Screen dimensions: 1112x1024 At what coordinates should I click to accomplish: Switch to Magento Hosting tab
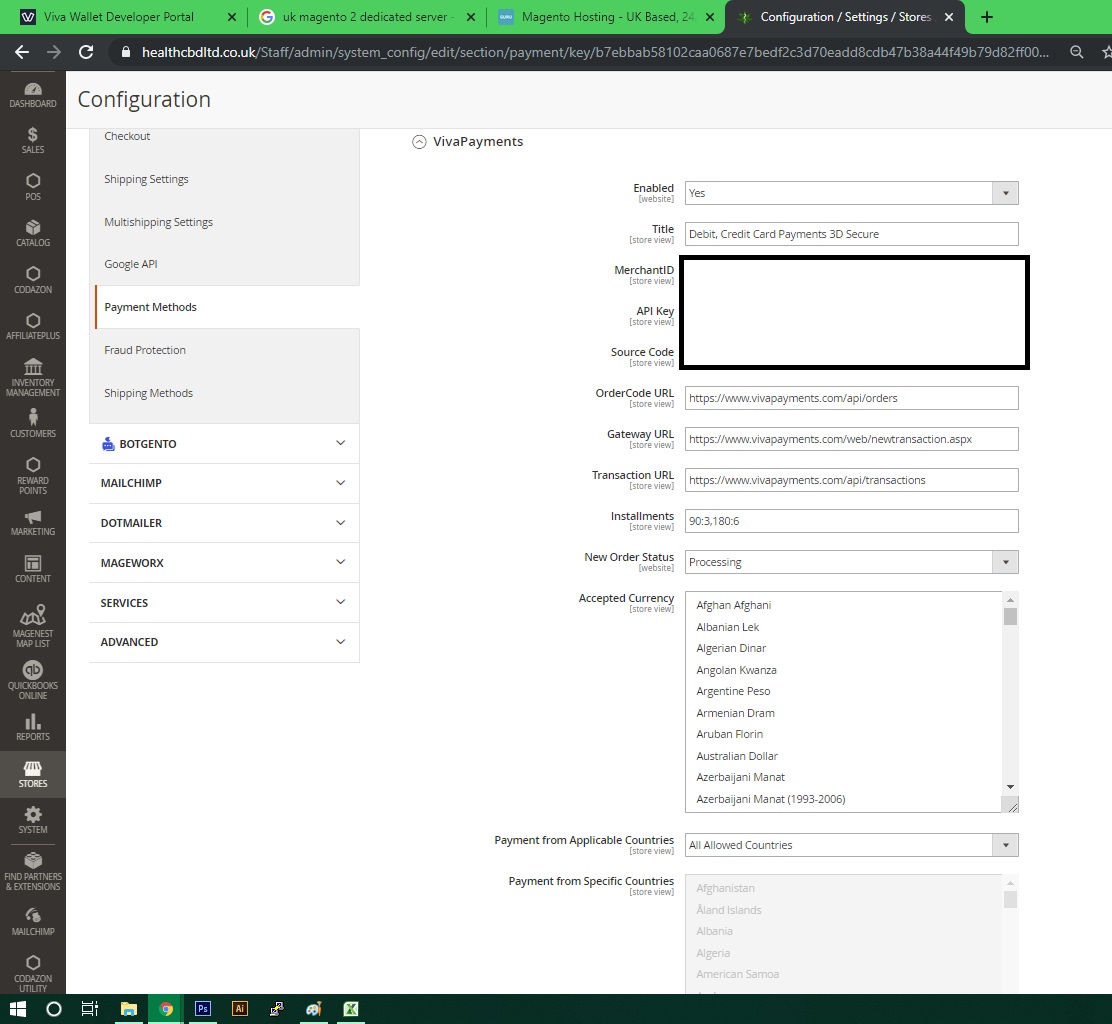point(608,17)
